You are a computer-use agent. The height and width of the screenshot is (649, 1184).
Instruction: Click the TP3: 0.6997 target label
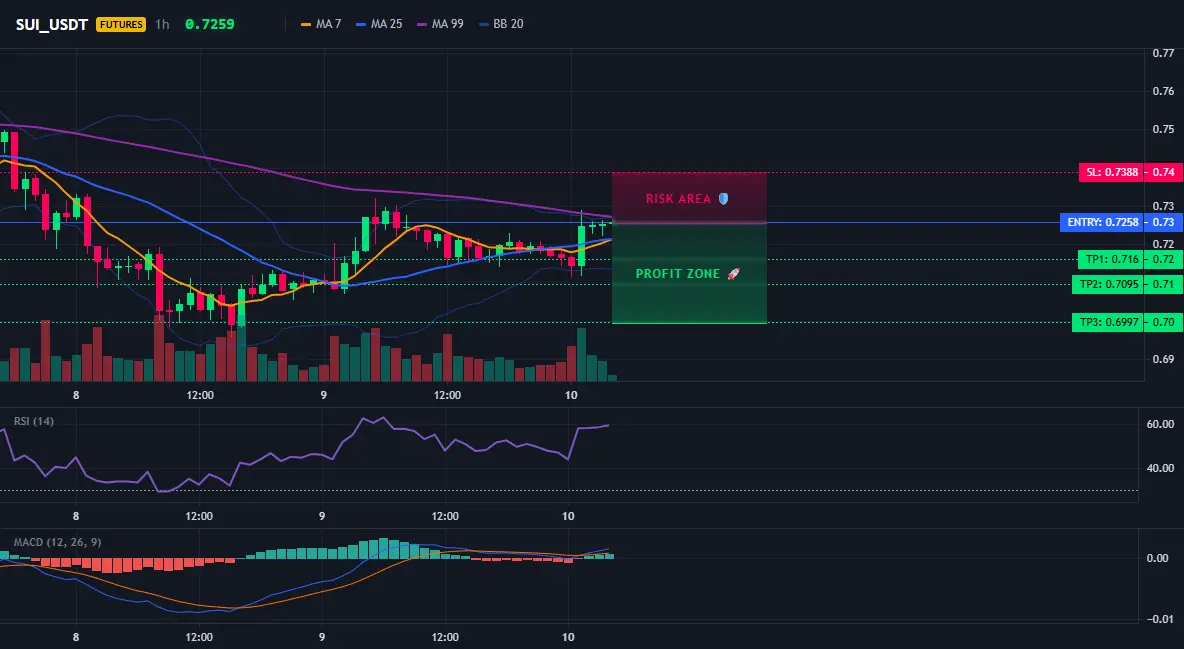1108,323
